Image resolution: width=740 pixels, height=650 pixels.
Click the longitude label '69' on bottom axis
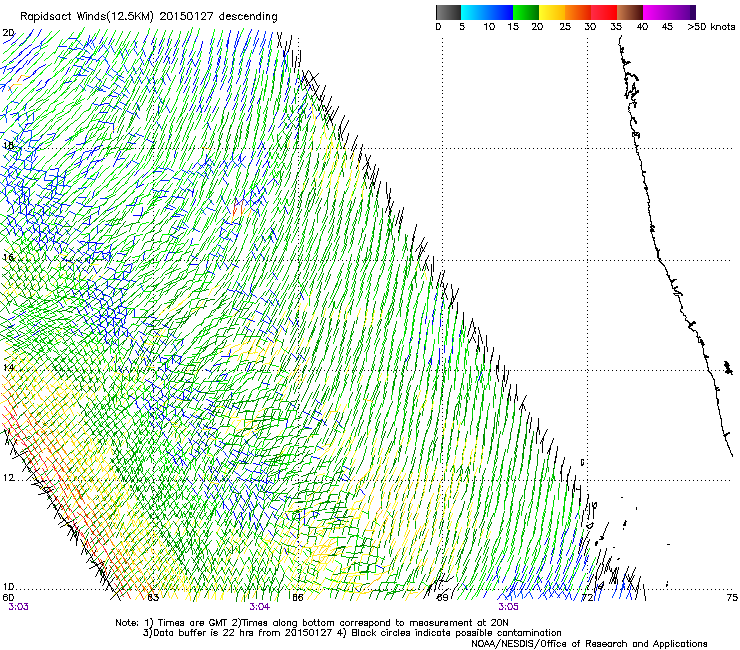coord(442,598)
